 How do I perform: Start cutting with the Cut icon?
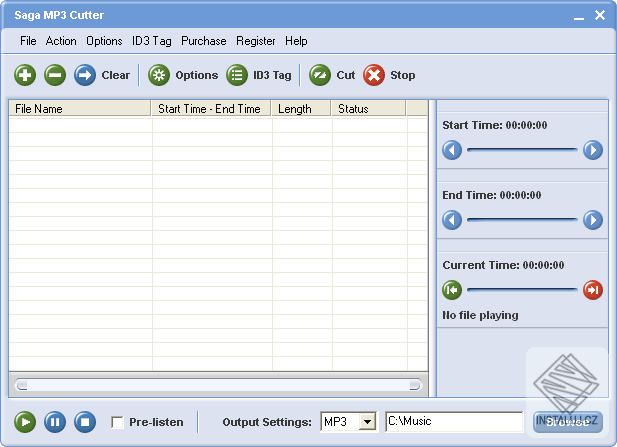[320, 75]
